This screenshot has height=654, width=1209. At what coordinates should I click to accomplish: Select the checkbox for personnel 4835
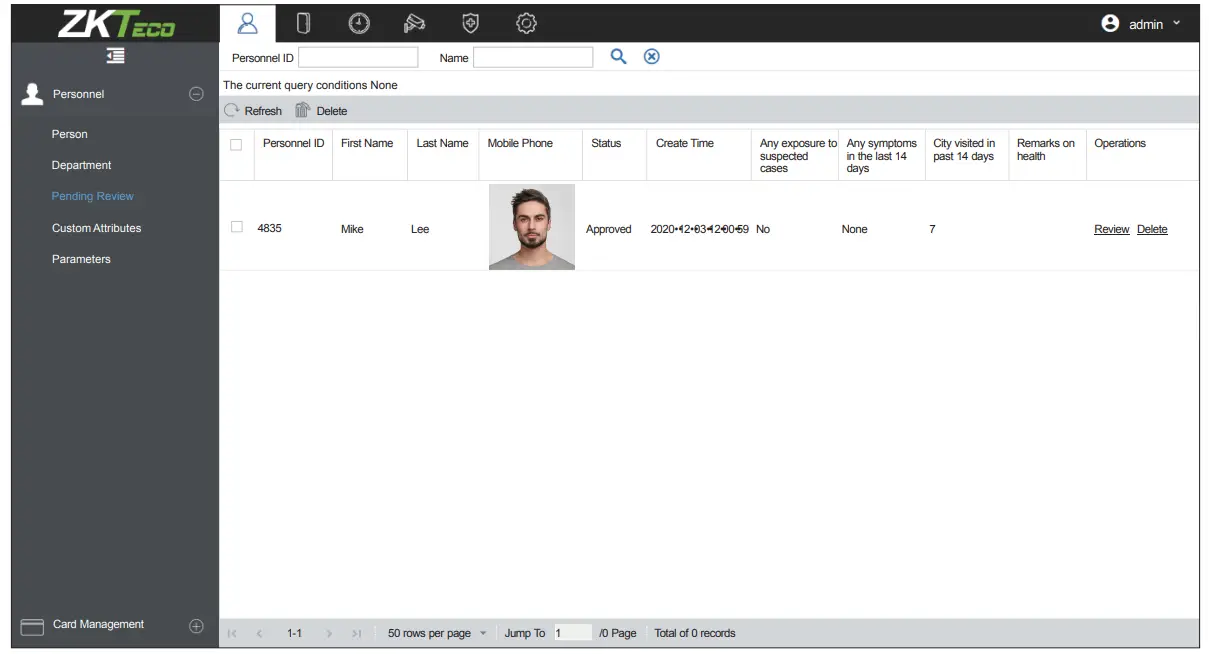(237, 226)
